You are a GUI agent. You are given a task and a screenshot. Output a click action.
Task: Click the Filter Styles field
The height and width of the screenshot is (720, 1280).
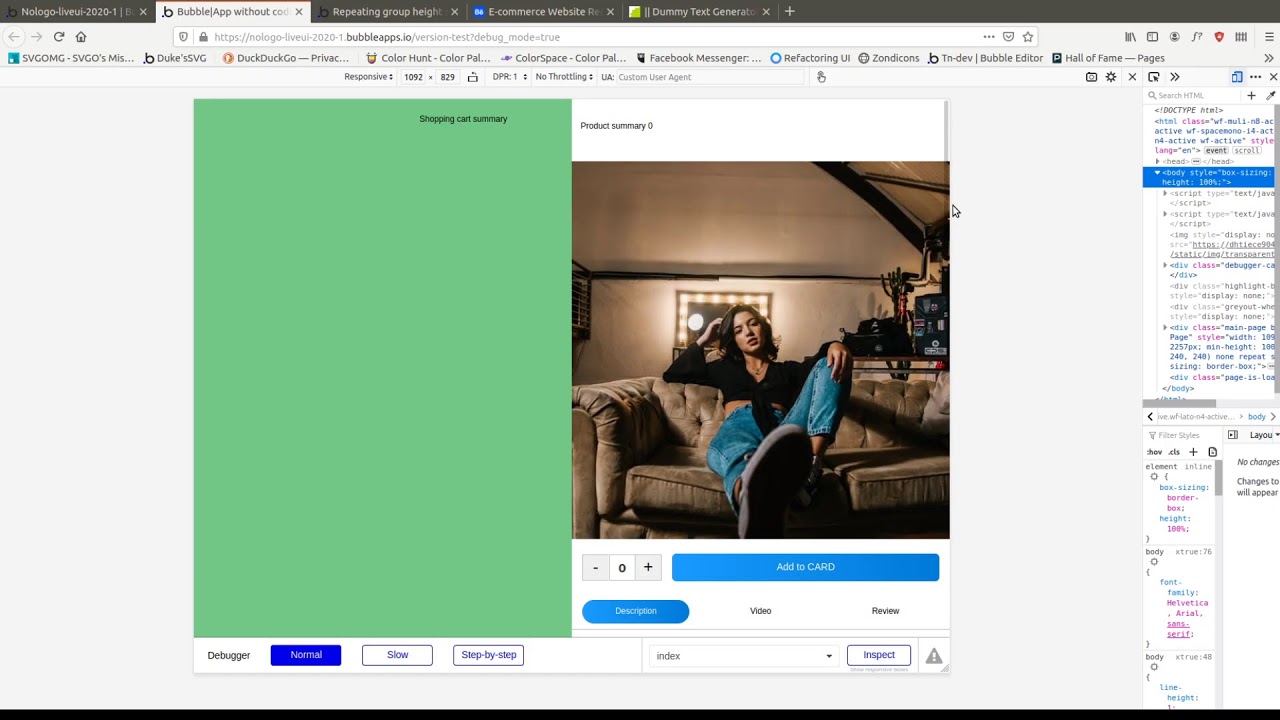(1183, 435)
